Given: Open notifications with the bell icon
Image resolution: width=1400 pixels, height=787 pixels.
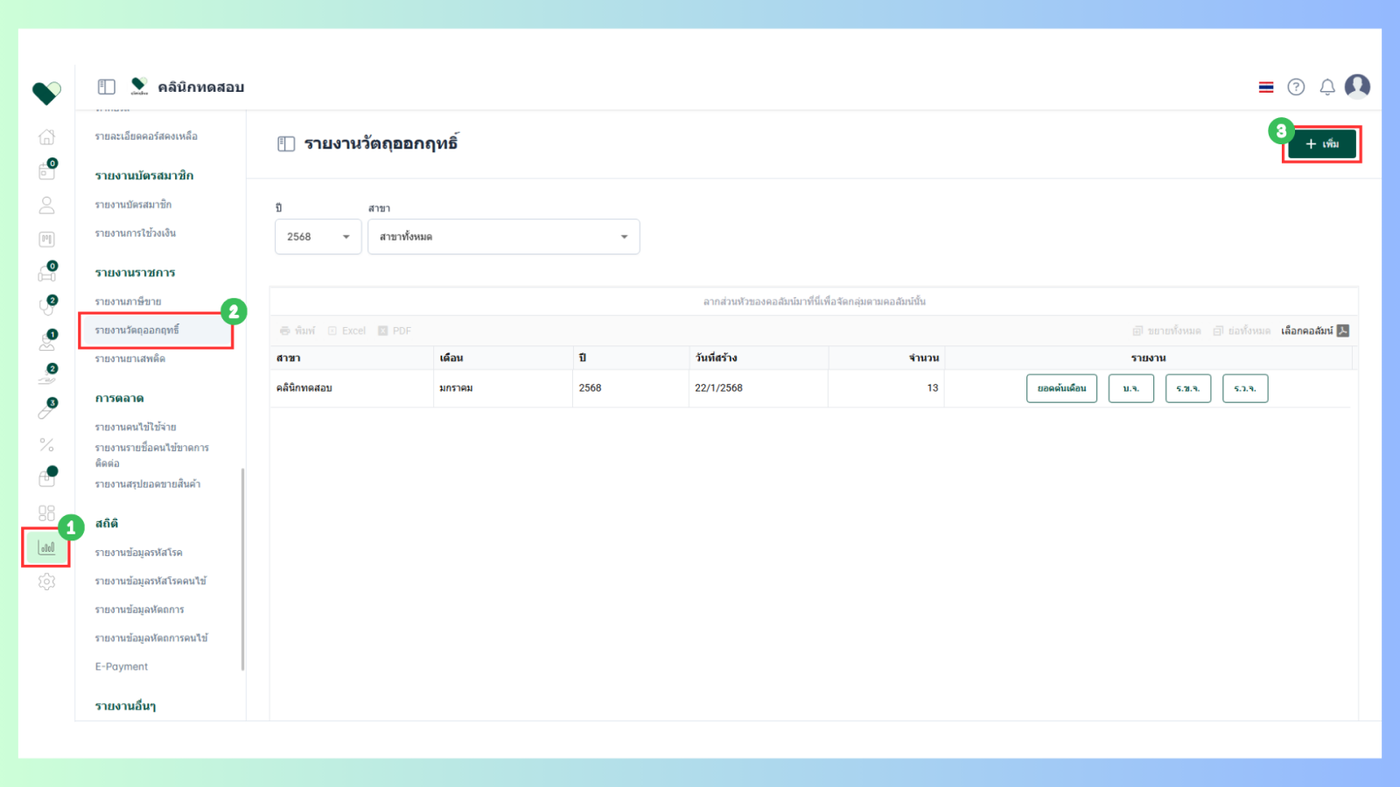Looking at the screenshot, I should point(1327,87).
